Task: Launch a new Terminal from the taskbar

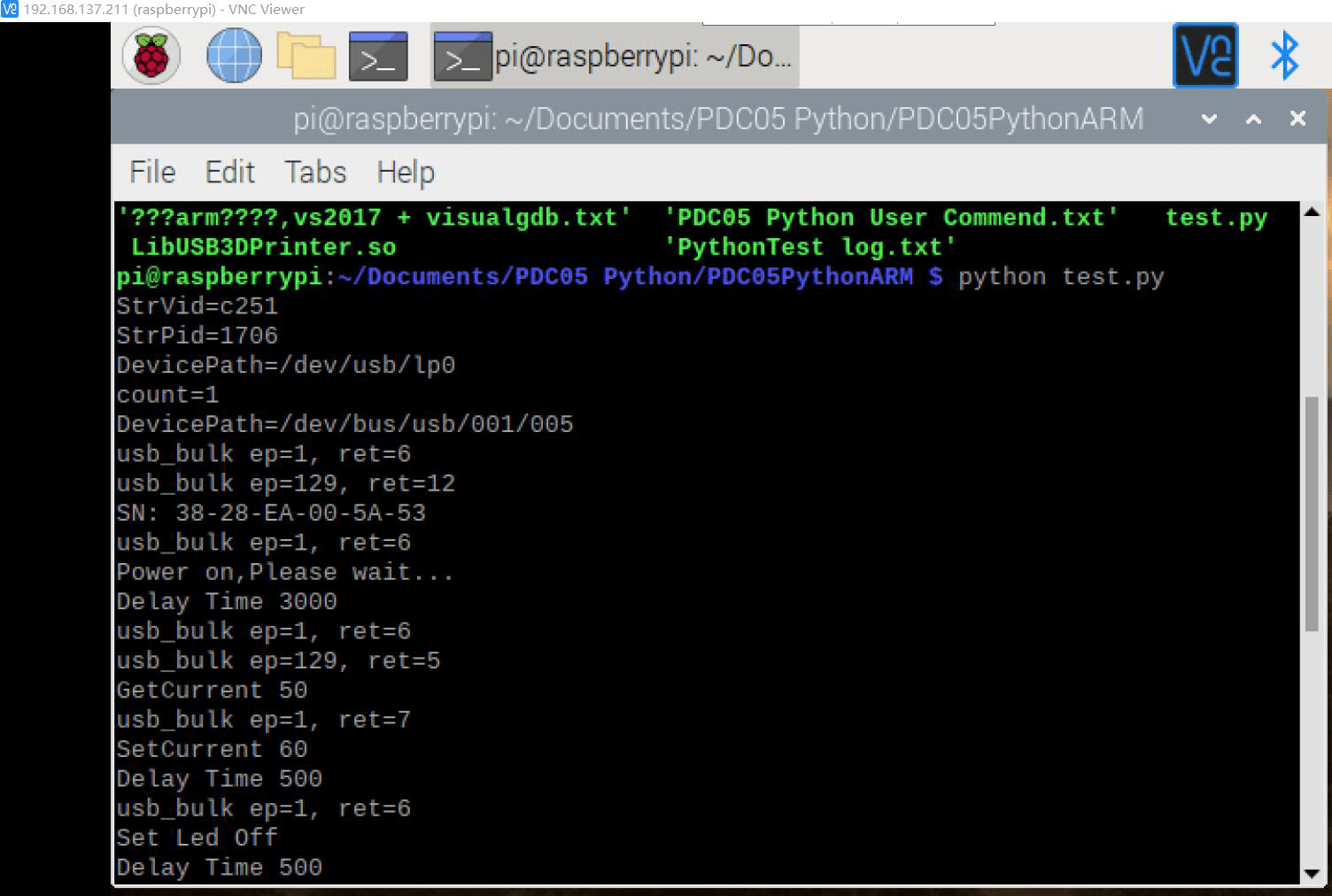Action: (x=377, y=55)
